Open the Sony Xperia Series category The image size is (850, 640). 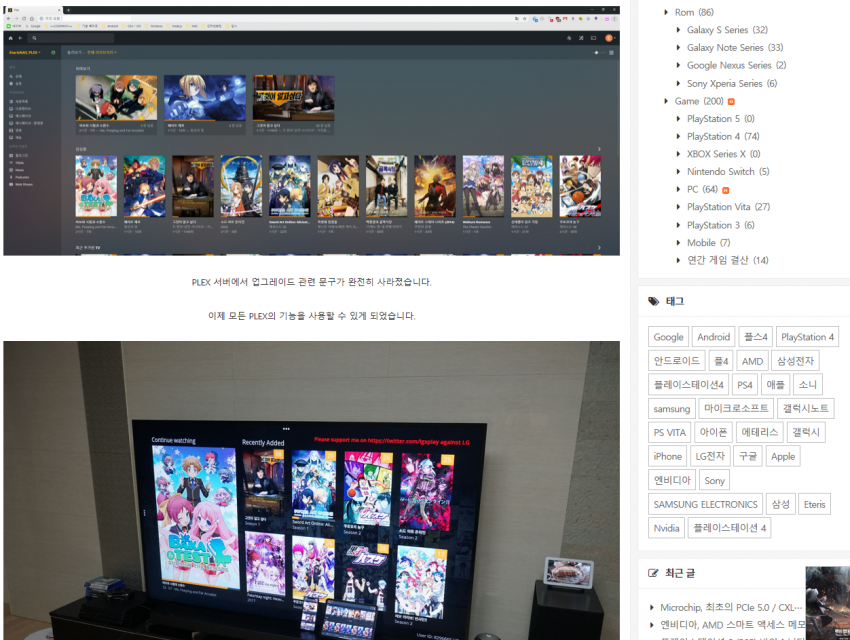(x=732, y=83)
